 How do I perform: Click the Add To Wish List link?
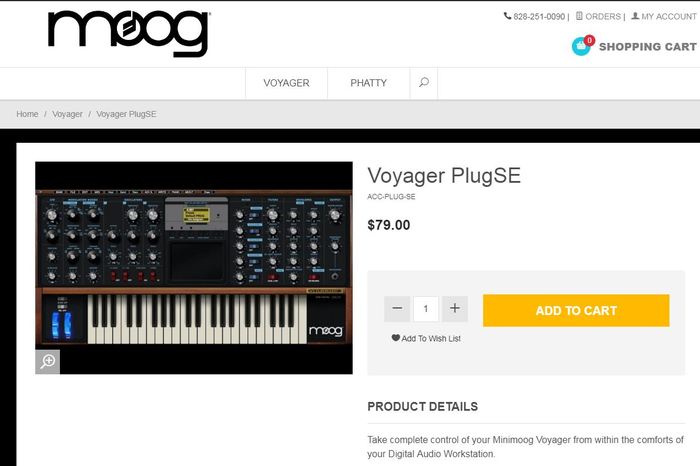[431, 338]
